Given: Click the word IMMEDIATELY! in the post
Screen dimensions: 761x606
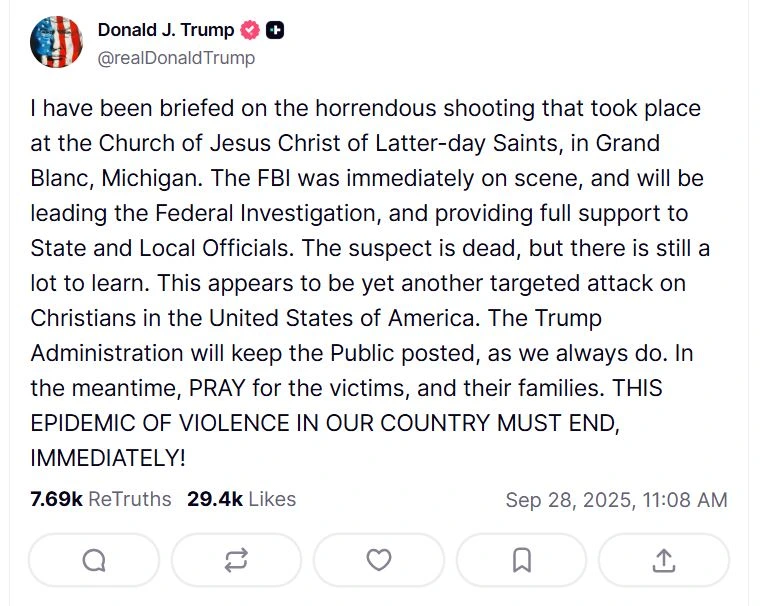Looking at the screenshot, I should point(108,458).
